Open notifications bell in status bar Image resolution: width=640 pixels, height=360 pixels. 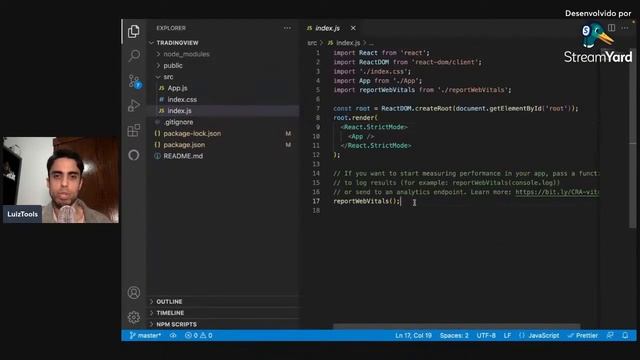[x=625, y=336]
